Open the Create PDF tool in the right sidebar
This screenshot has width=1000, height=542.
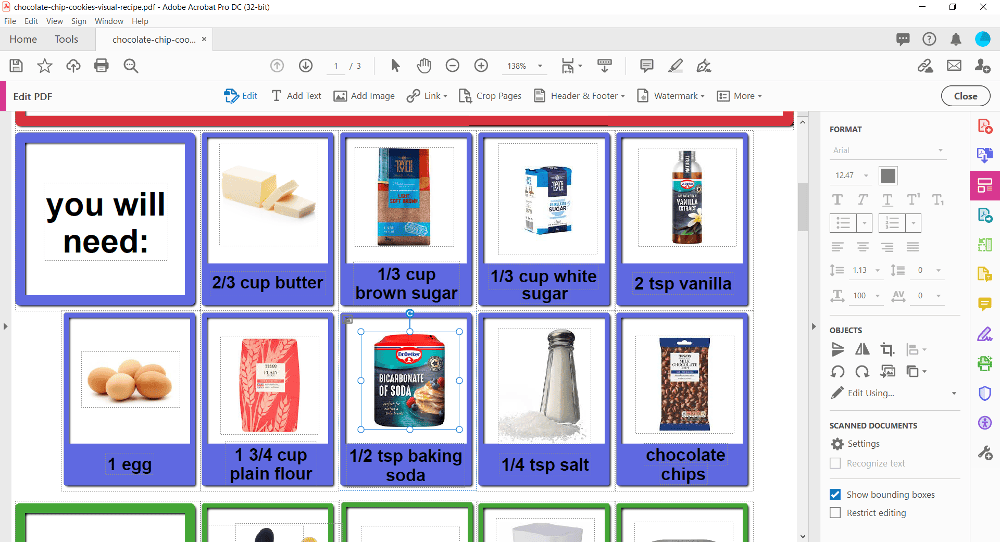pos(985,126)
